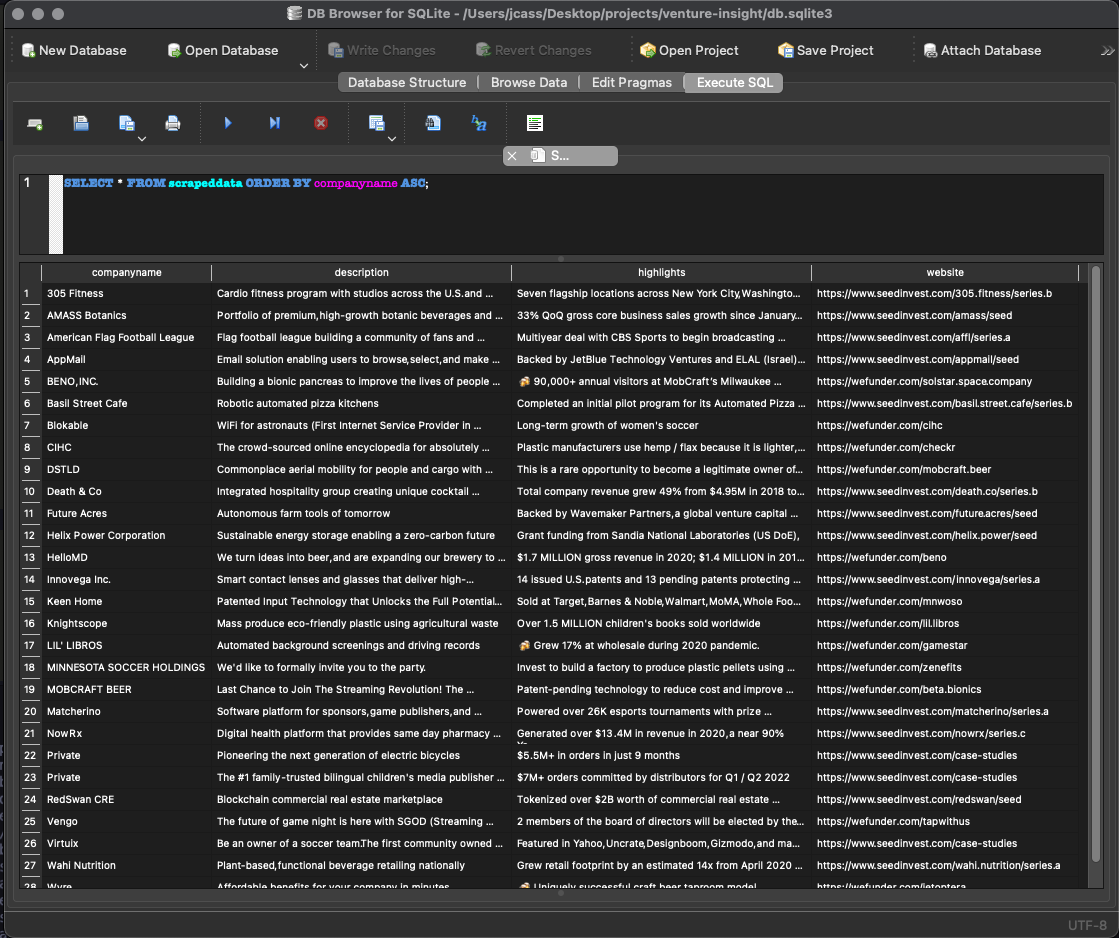
Task: Click the wefunder.com/zenefits website cell
Action: tap(945, 667)
